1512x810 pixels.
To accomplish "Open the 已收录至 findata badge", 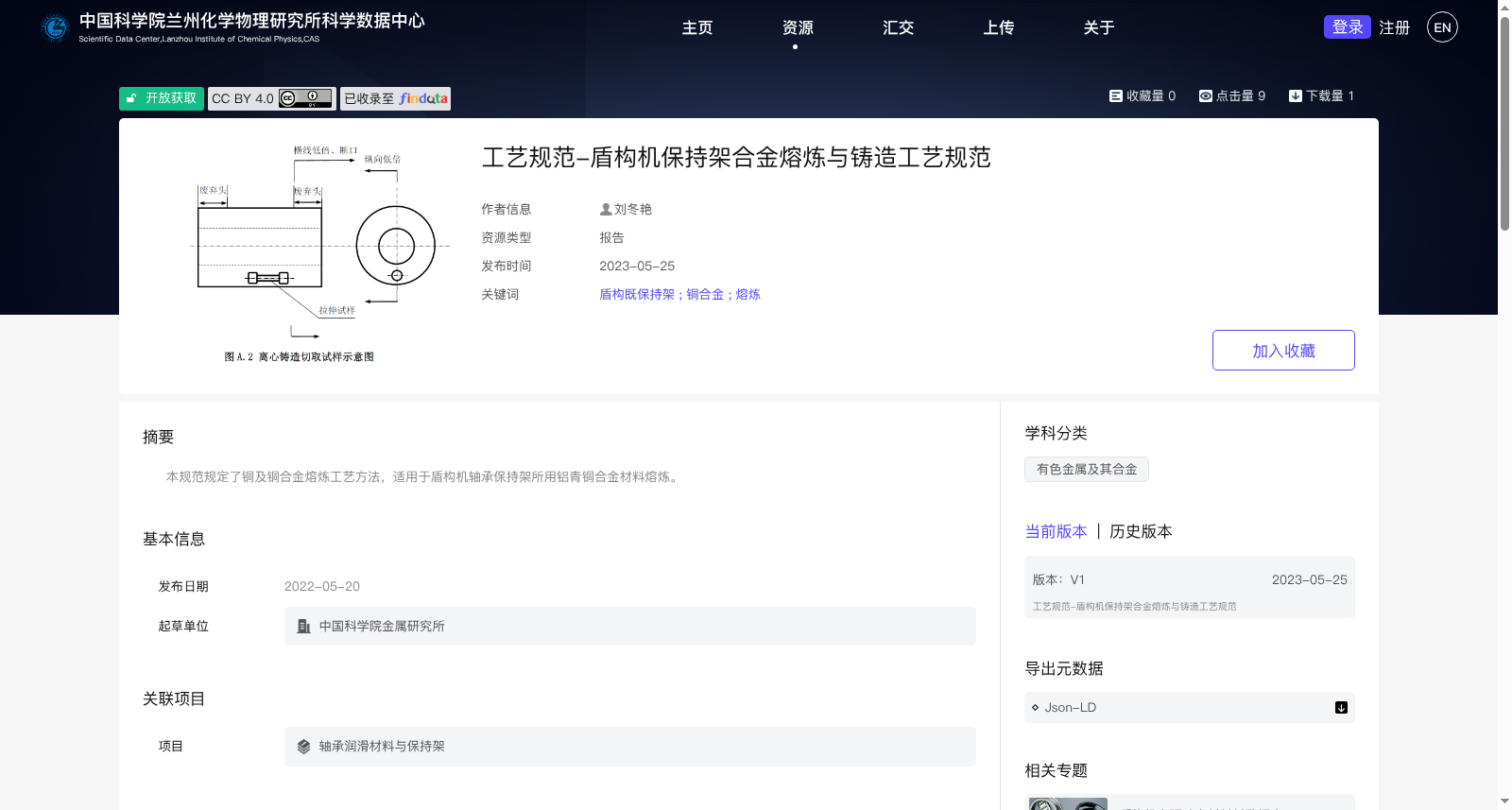I will pos(395,98).
